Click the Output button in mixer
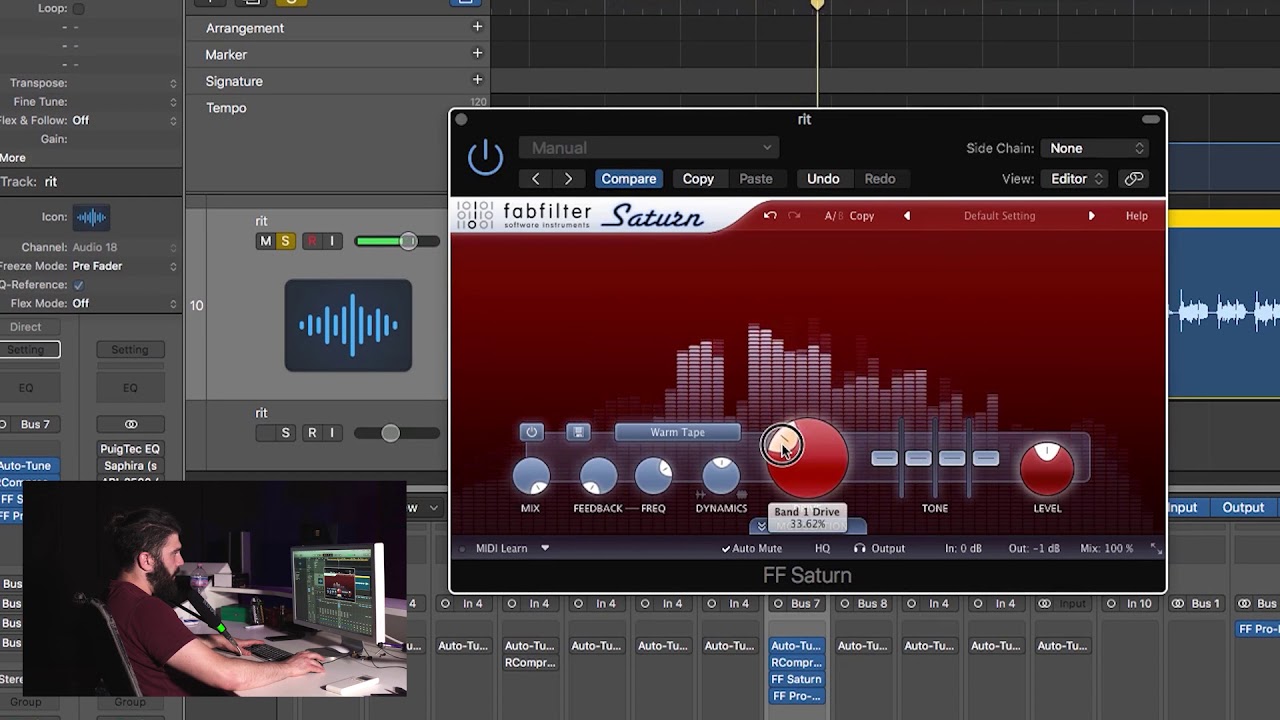This screenshot has width=1280, height=720. (x=1243, y=508)
